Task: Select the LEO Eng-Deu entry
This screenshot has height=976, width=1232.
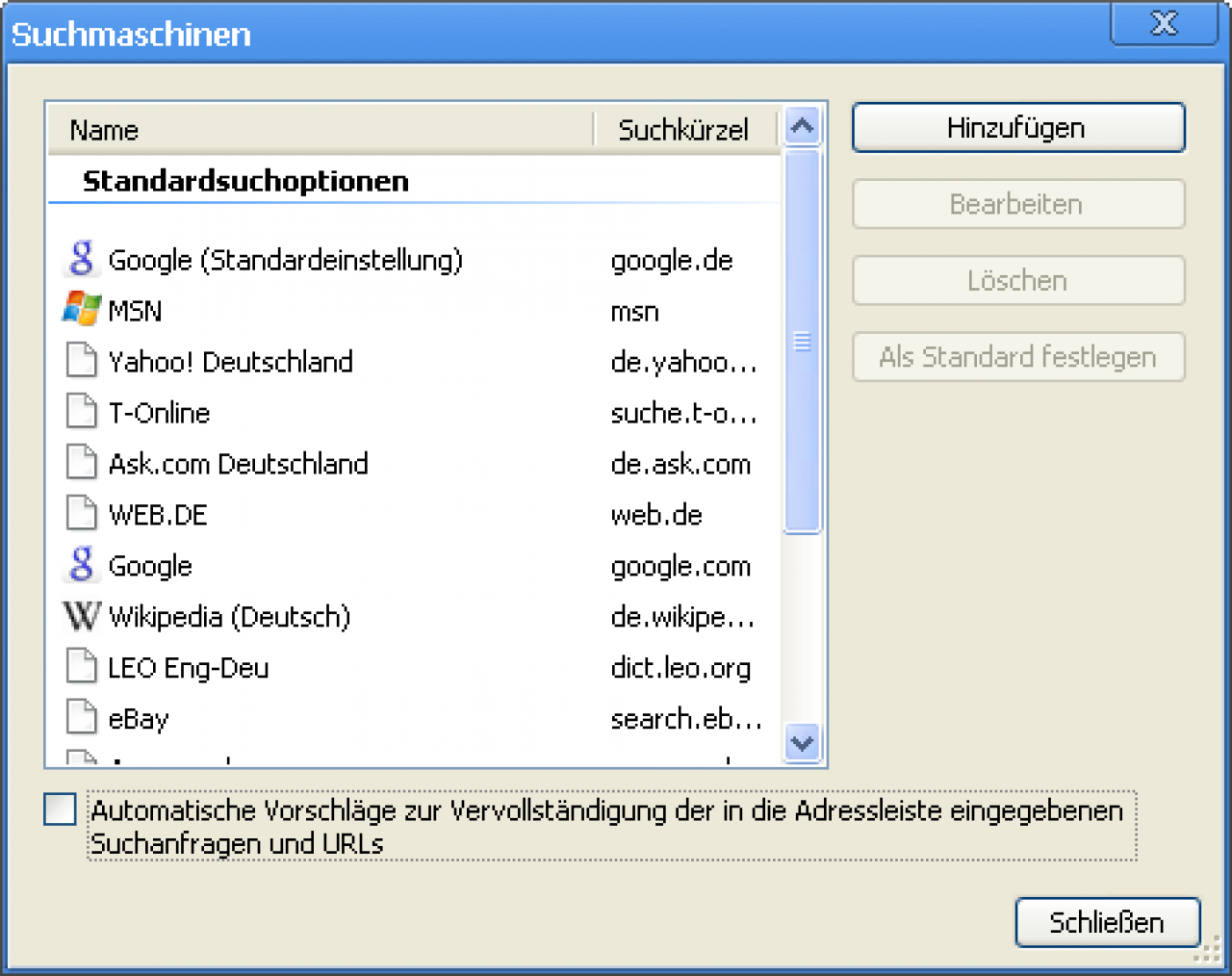Action: pos(415,668)
